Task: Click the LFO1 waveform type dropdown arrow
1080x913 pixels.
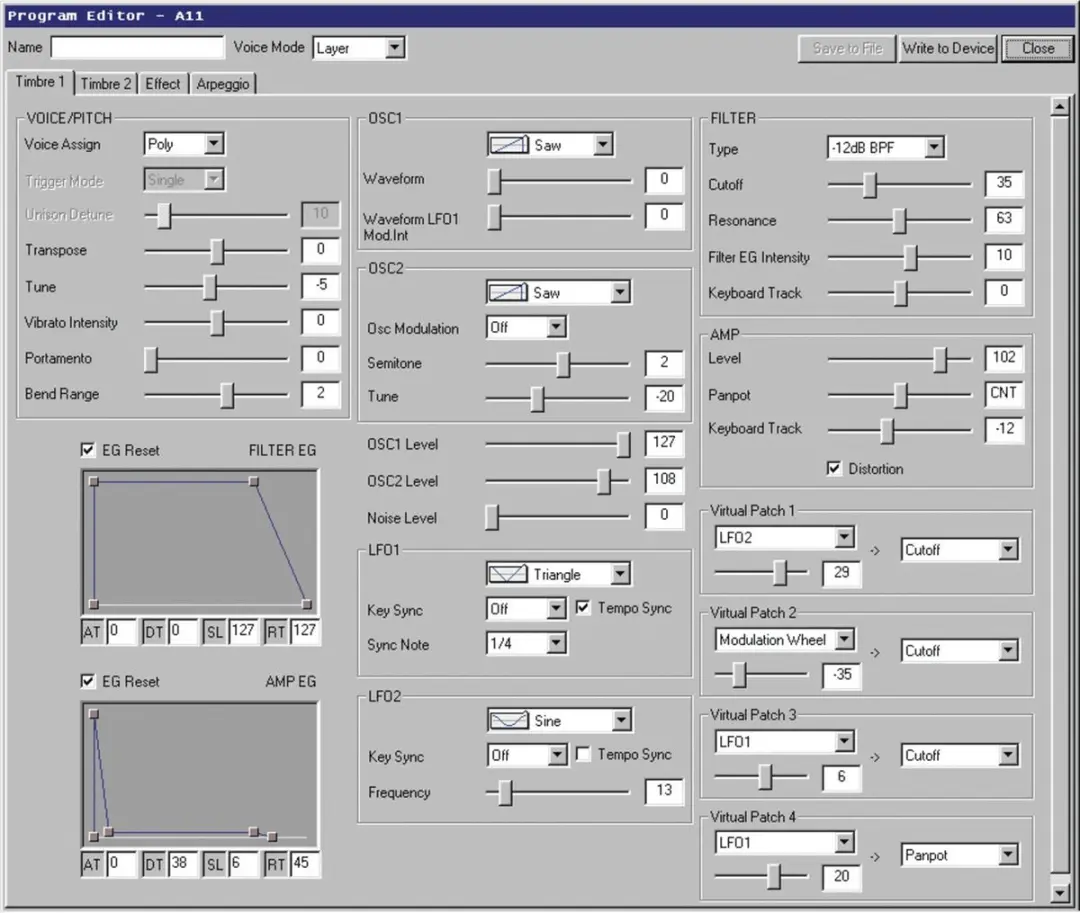Action: point(620,574)
